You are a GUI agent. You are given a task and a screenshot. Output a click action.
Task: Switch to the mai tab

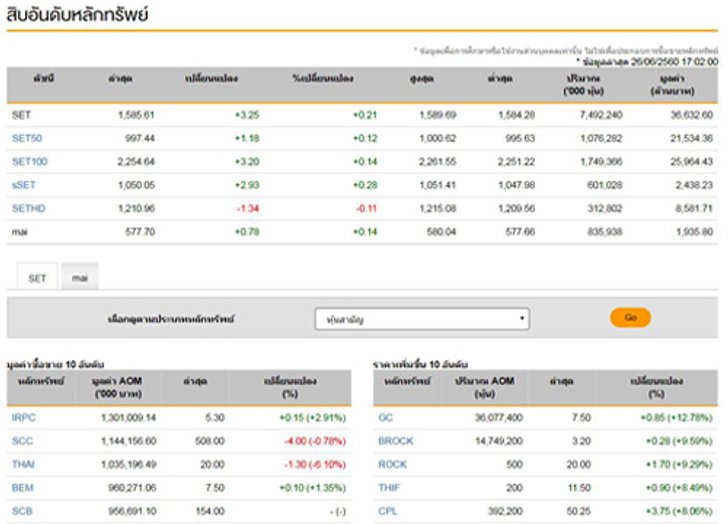(80, 278)
